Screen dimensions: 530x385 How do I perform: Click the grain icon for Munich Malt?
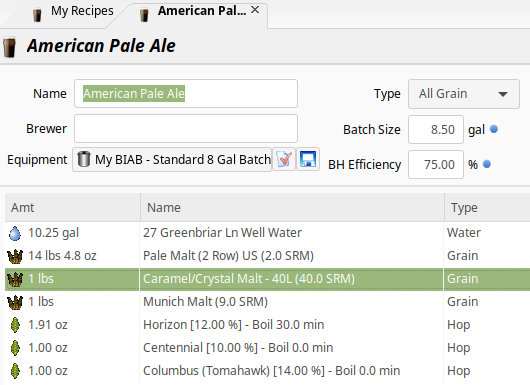(15, 302)
